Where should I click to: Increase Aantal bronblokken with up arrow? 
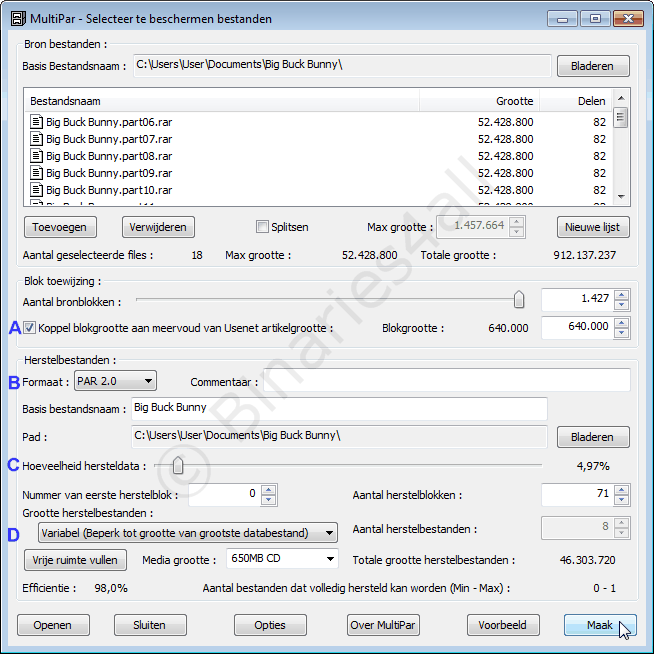pos(621,295)
